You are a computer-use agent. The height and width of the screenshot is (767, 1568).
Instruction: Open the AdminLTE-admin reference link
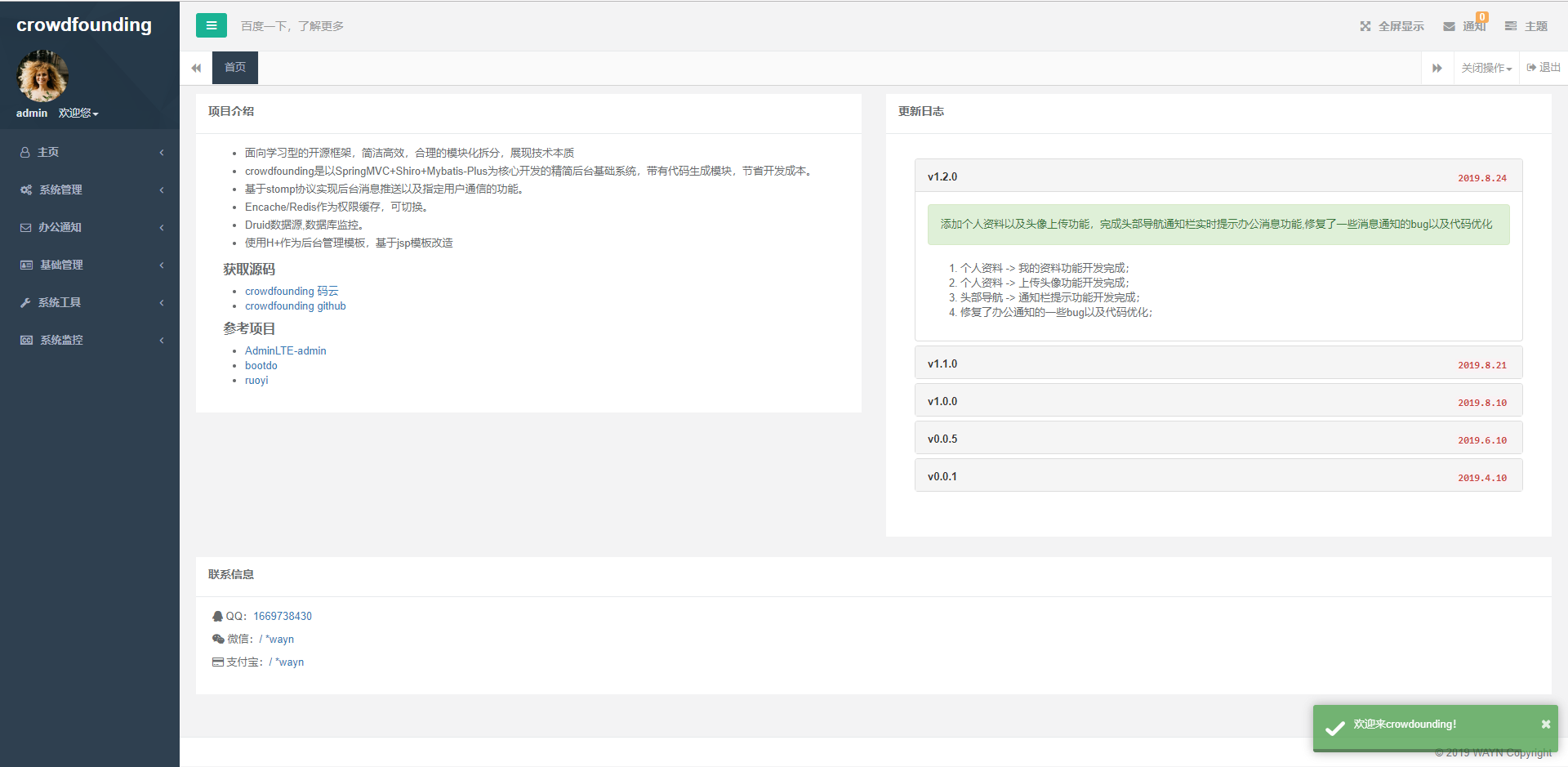point(286,350)
